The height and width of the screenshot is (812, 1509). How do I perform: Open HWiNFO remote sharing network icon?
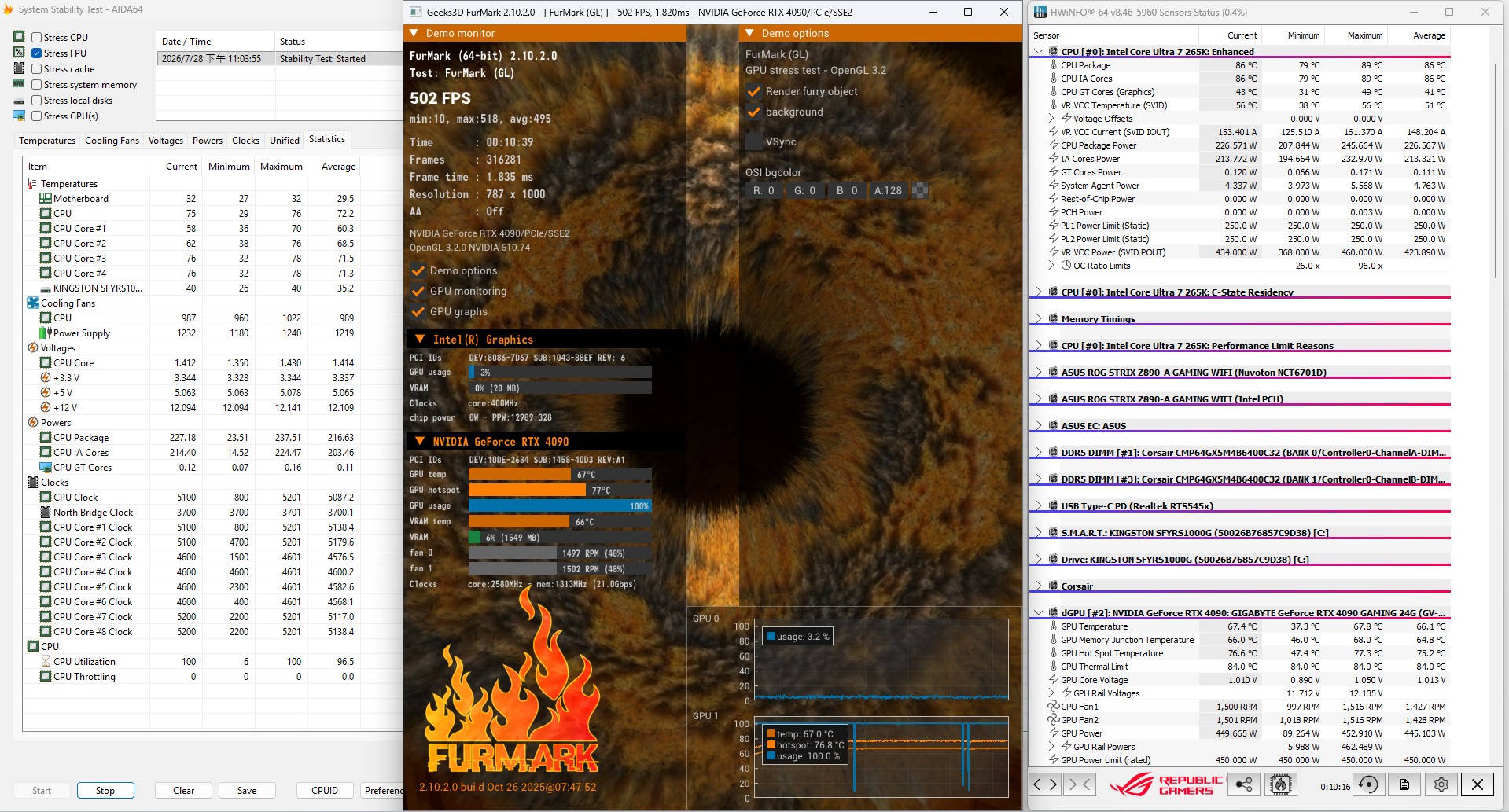pyautogui.click(x=1244, y=784)
